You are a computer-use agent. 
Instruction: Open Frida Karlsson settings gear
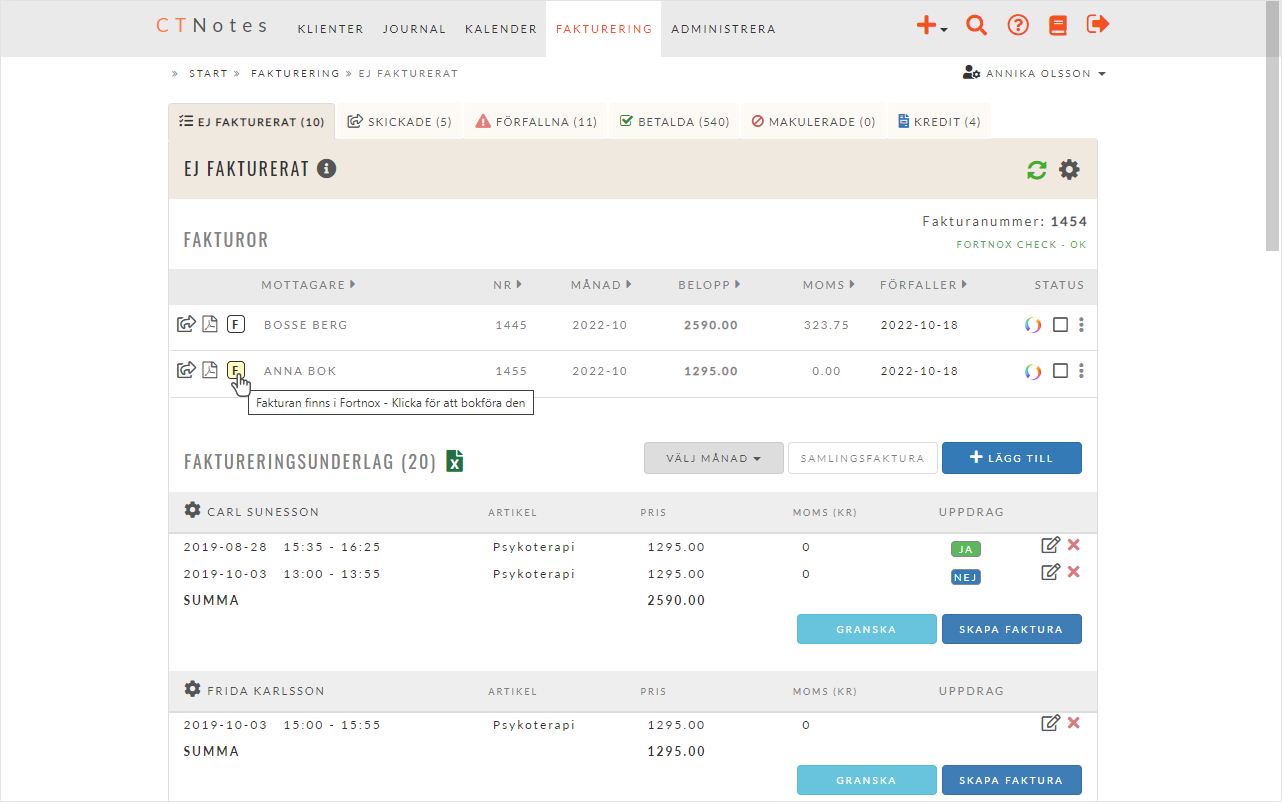pos(193,689)
